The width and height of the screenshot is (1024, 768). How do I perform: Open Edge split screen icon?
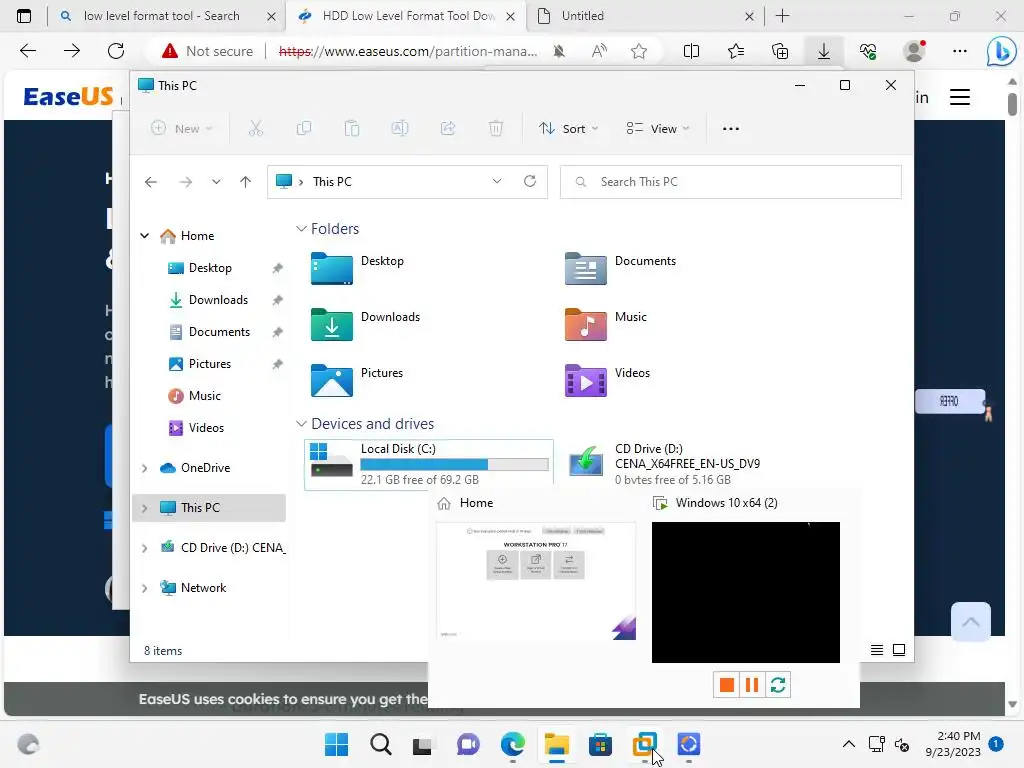[x=691, y=51]
